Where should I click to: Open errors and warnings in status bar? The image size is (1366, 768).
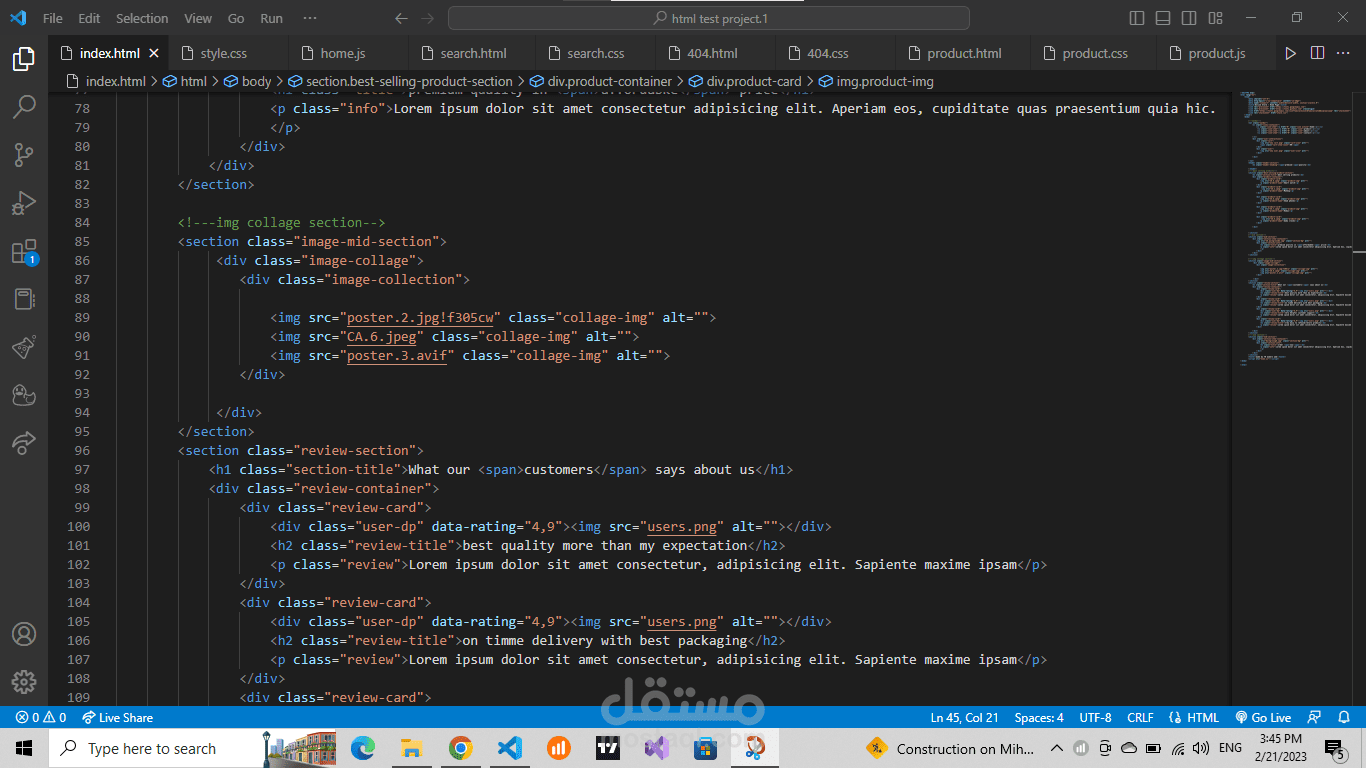pos(40,717)
